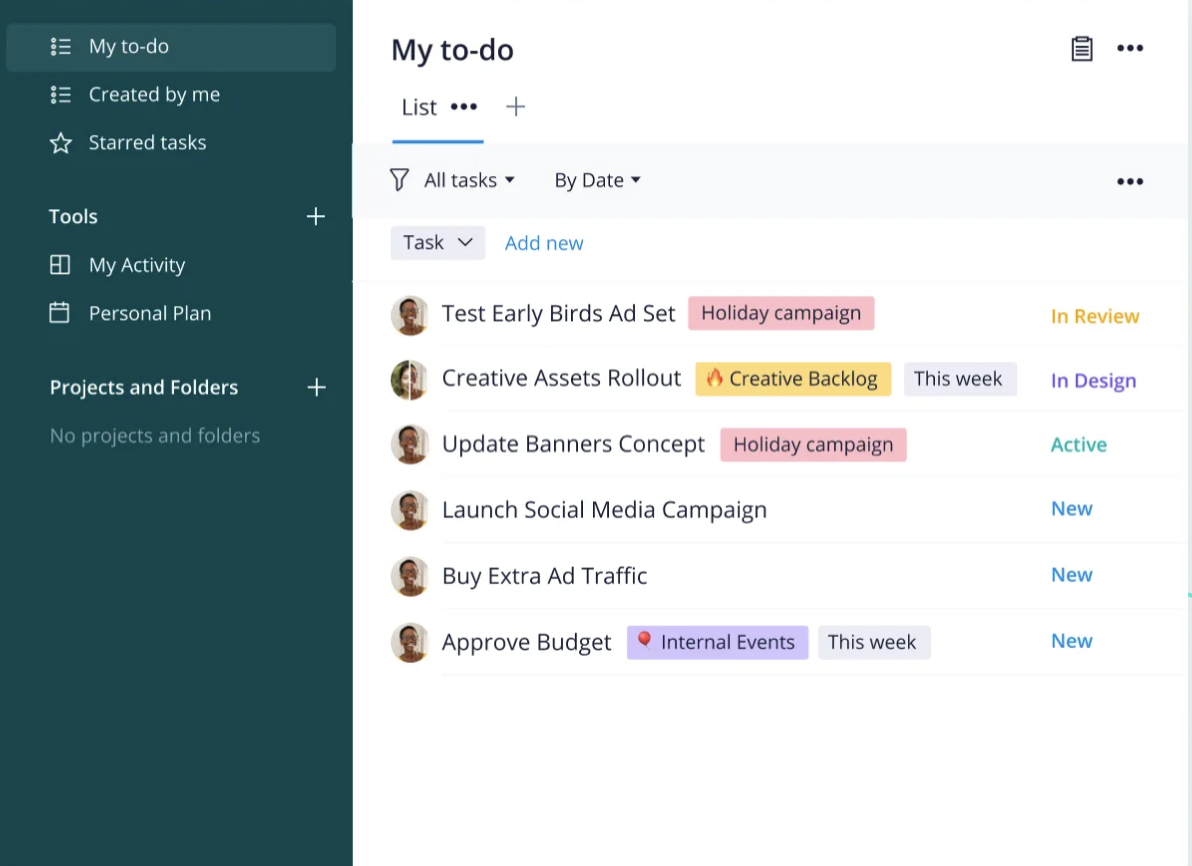Open filter bar more options ellipsis
The height and width of the screenshot is (866, 1192).
(1130, 181)
